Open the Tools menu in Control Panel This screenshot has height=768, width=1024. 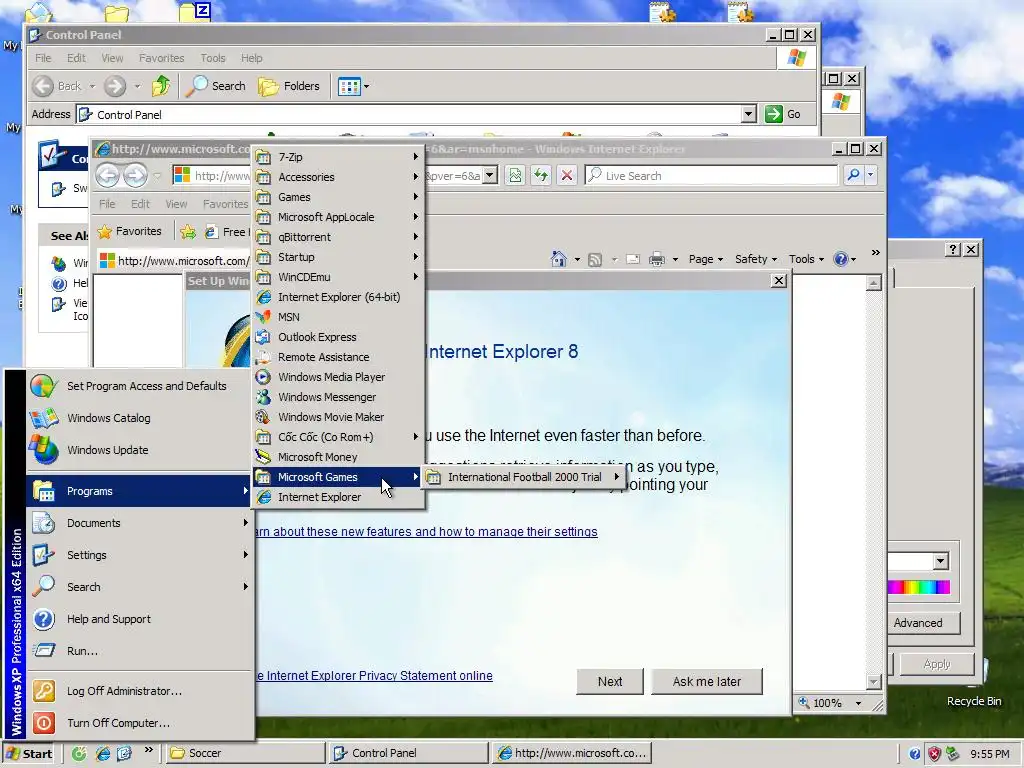coord(213,58)
